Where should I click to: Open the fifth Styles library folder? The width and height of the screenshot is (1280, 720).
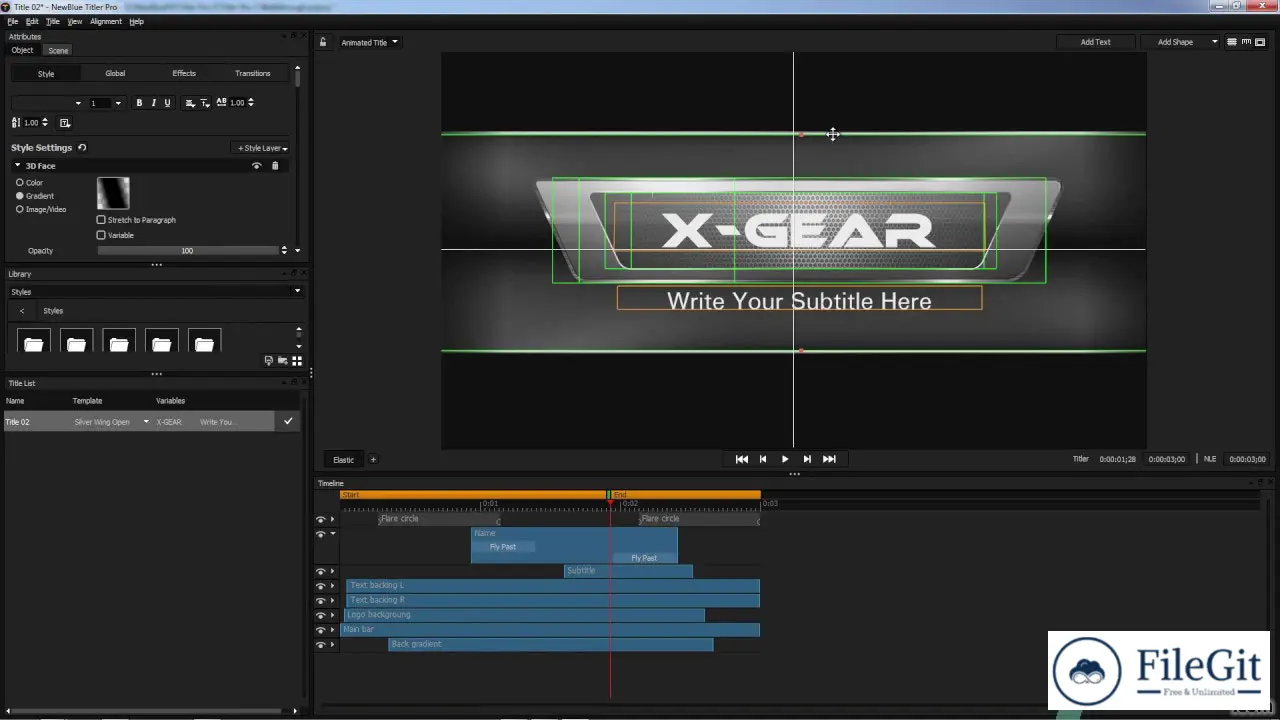point(205,340)
